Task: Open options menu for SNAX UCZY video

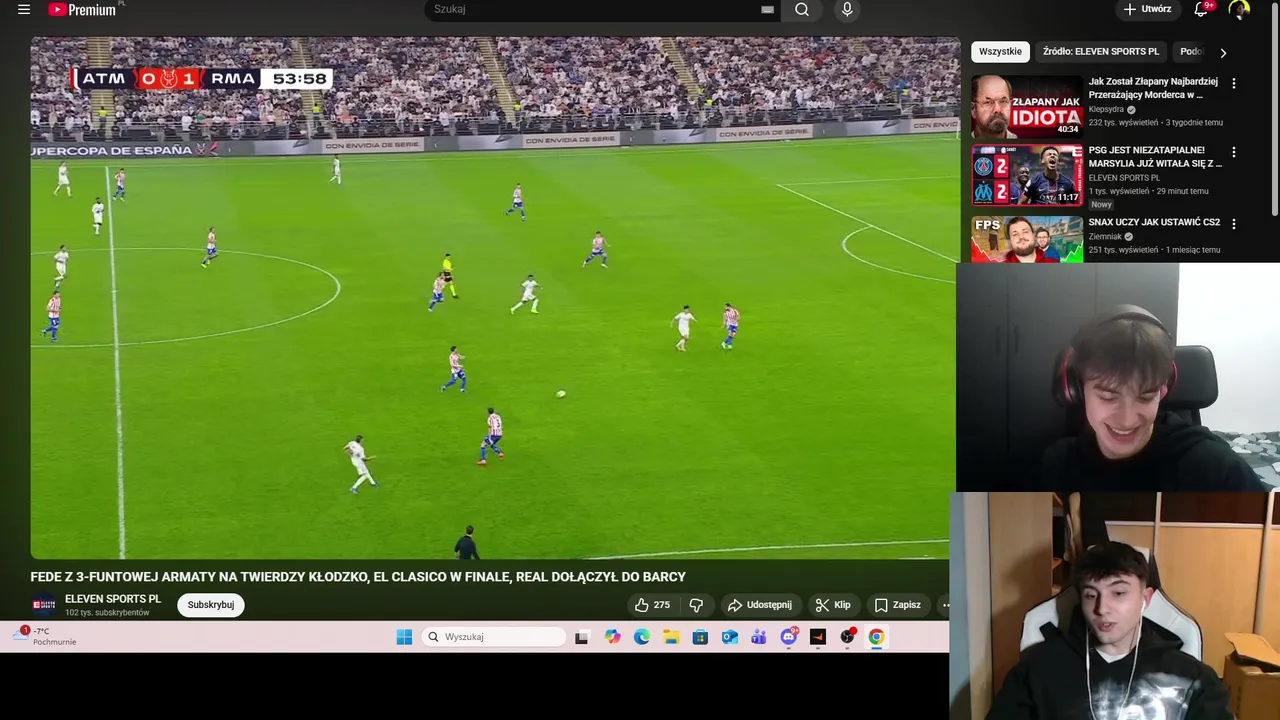Action: (x=1233, y=224)
